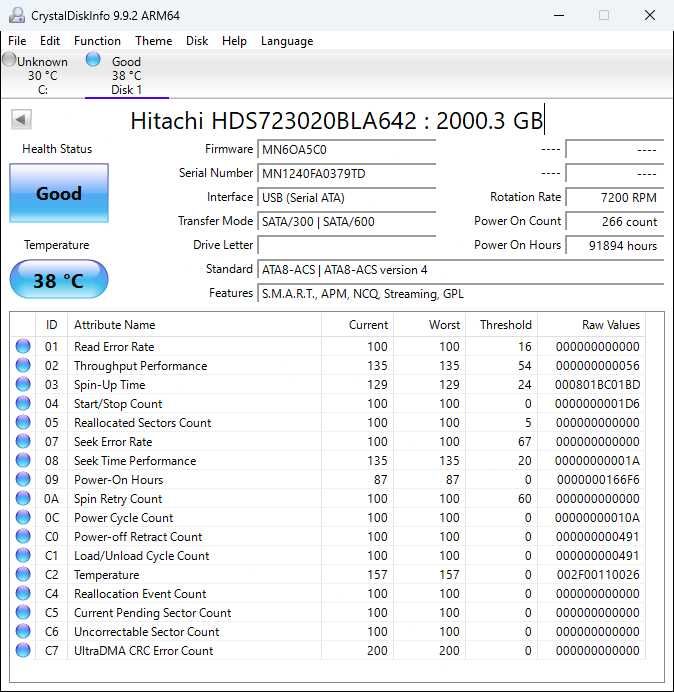Open the Edit menu
This screenshot has height=692, width=674.
49,41
